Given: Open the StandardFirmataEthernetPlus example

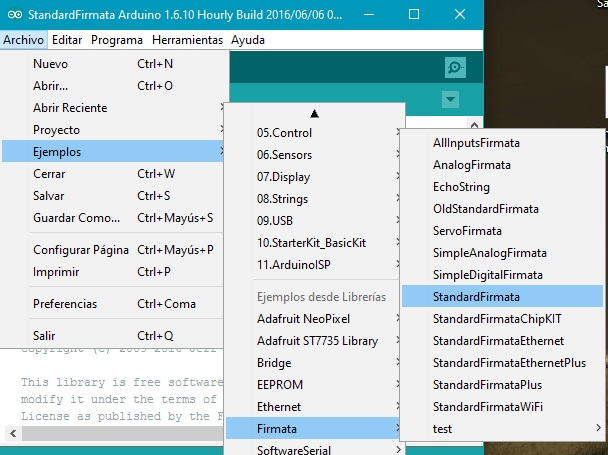Looking at the screenshot, I should pyautogui.click(x=503, y=363).
